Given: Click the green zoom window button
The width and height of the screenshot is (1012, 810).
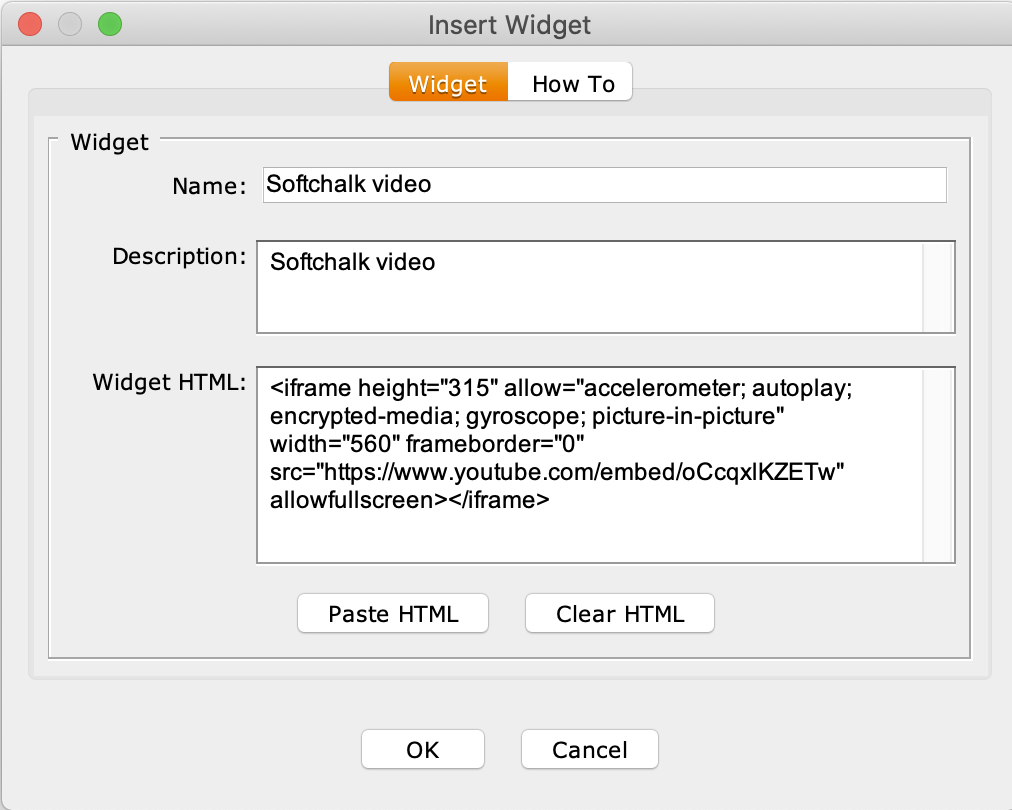Looking at the screenshot, I should pyautogui.click(x=110, y=25).
